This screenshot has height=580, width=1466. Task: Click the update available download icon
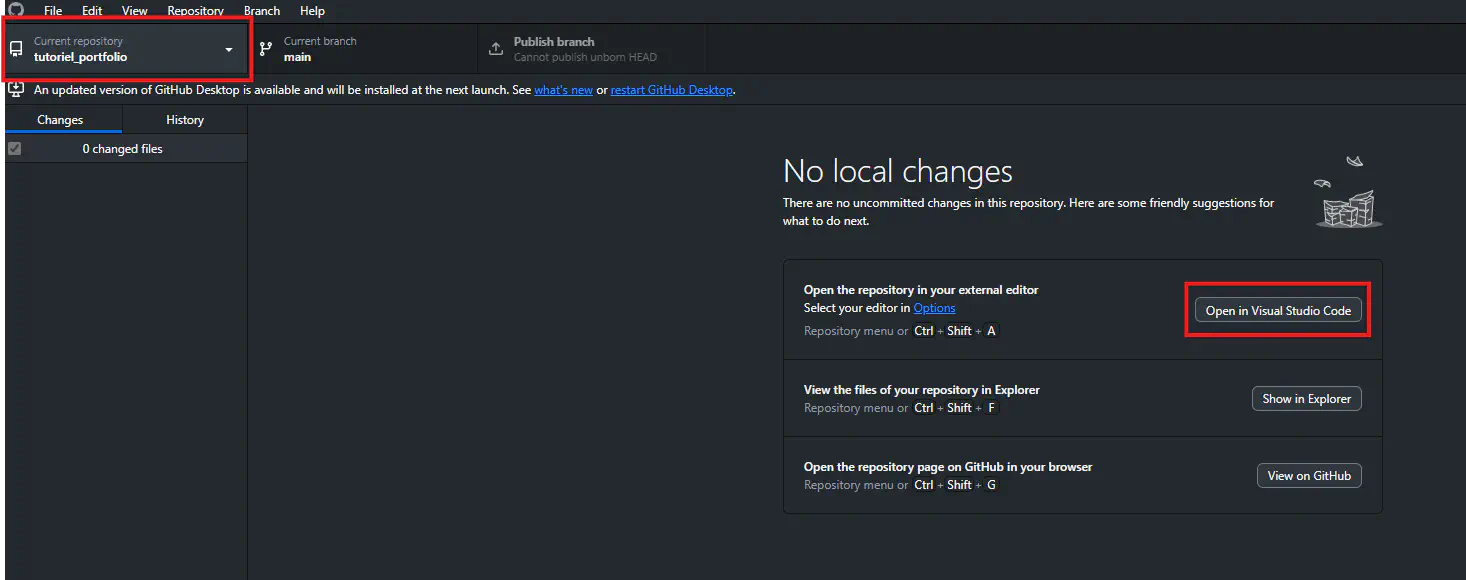point(16,89)
